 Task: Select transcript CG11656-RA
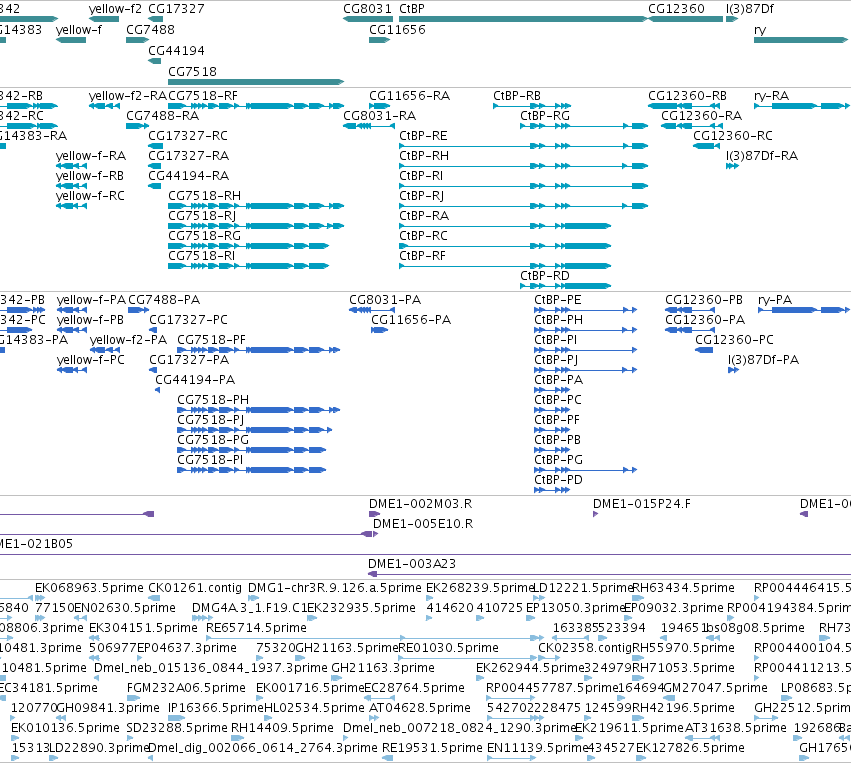coord(379,106)
